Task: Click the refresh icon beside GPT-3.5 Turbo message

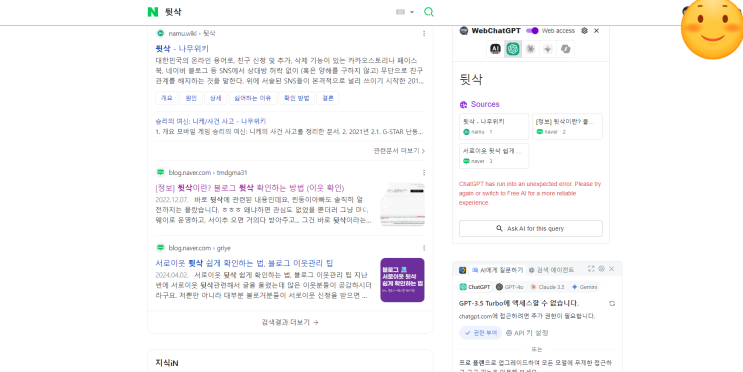Action: pos(612,303)
